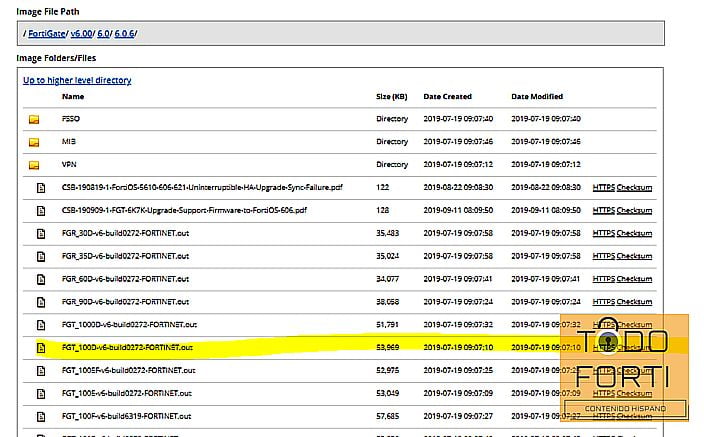Image resolution: width=704 pixels, height=437 pixels.
Task: Open Checksum for FGR_30D firmware
Action: coord(634,233)
